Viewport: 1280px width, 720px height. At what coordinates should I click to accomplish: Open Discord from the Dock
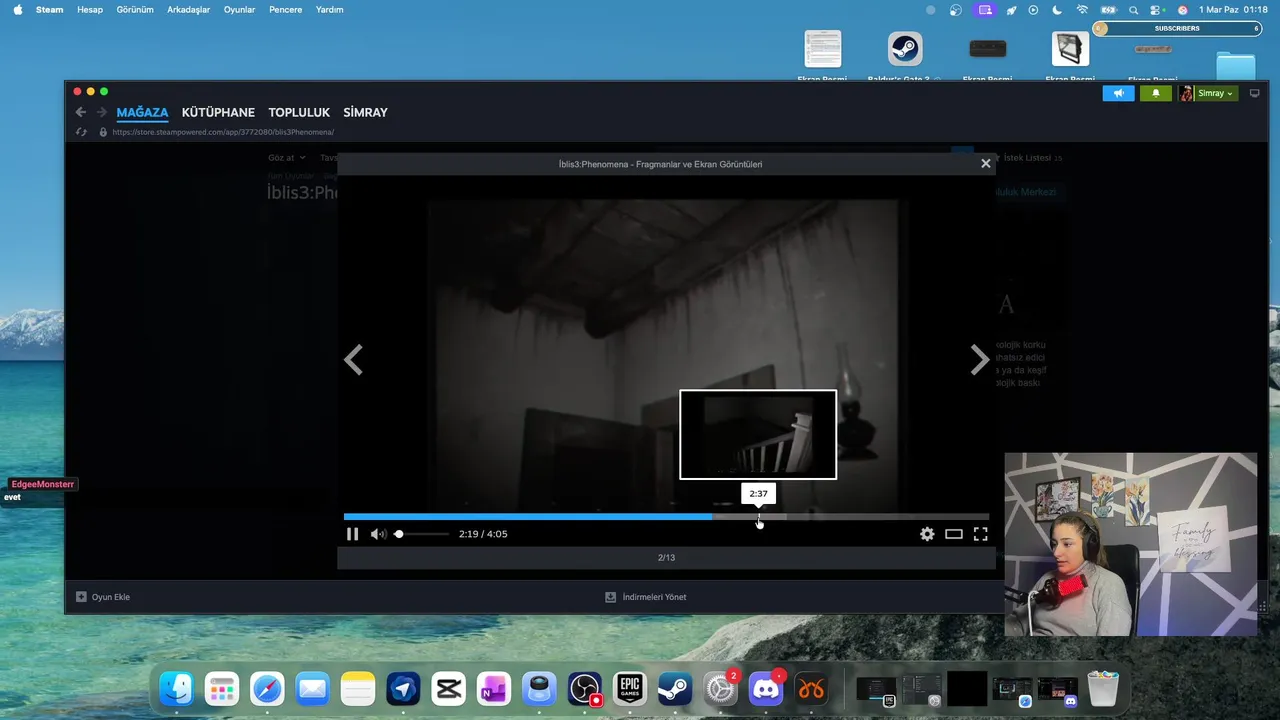pos(765,689)
